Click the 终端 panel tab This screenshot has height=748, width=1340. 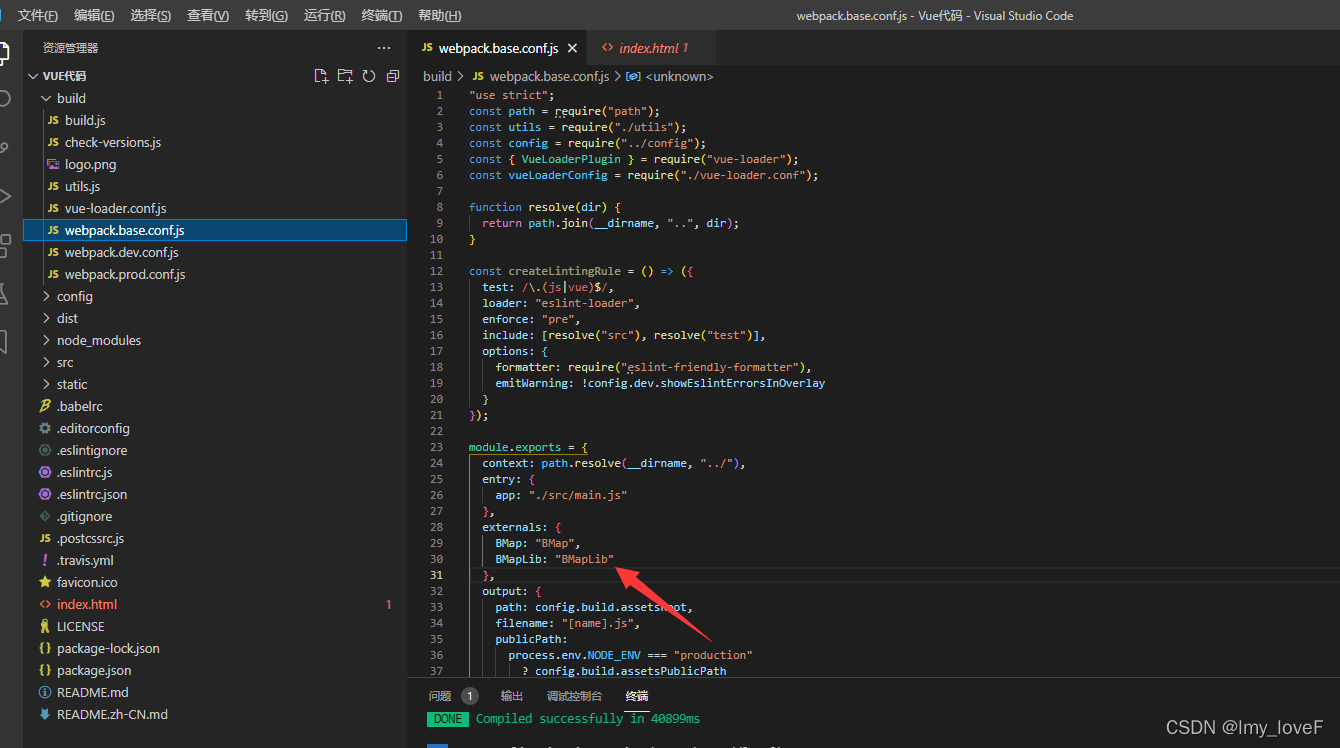(638, 695)
